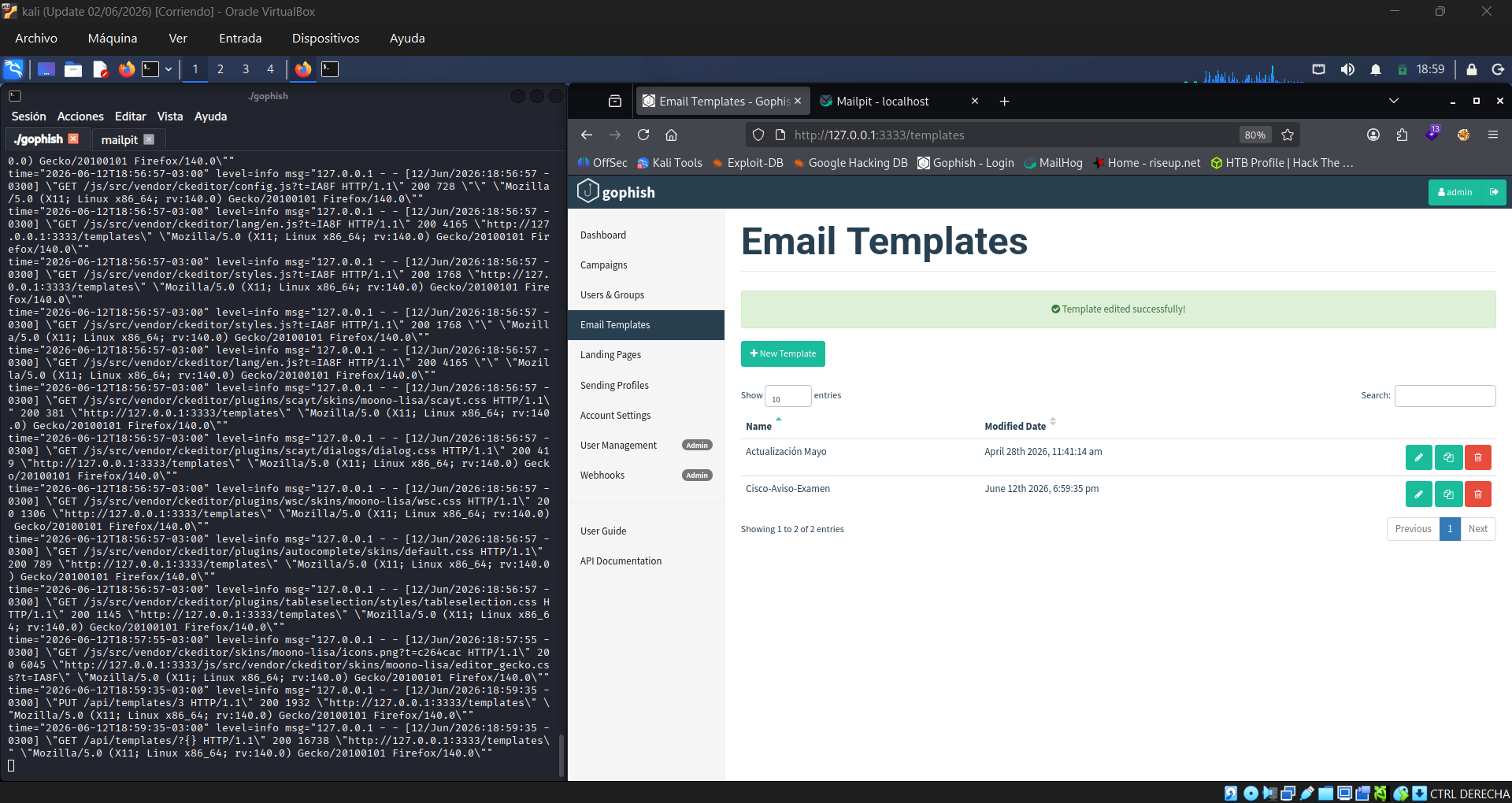Open Firefox account icon
The image size is (1512, 803).
pos(1373,135)
